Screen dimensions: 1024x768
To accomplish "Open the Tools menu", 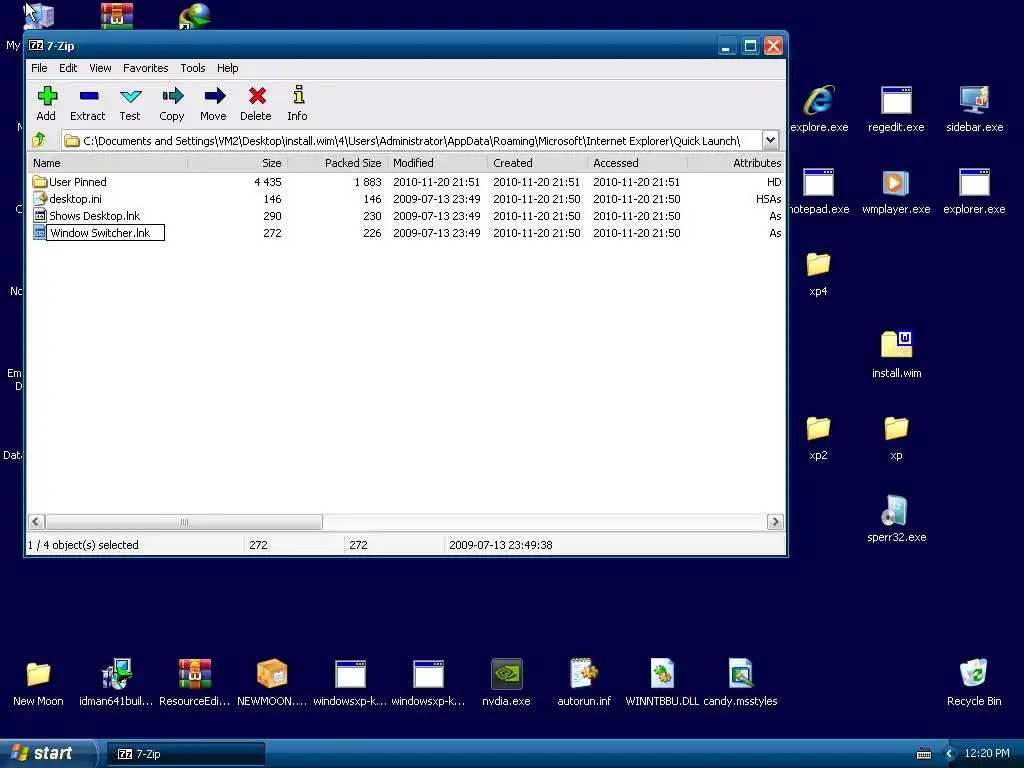I will tap(193, 68).
